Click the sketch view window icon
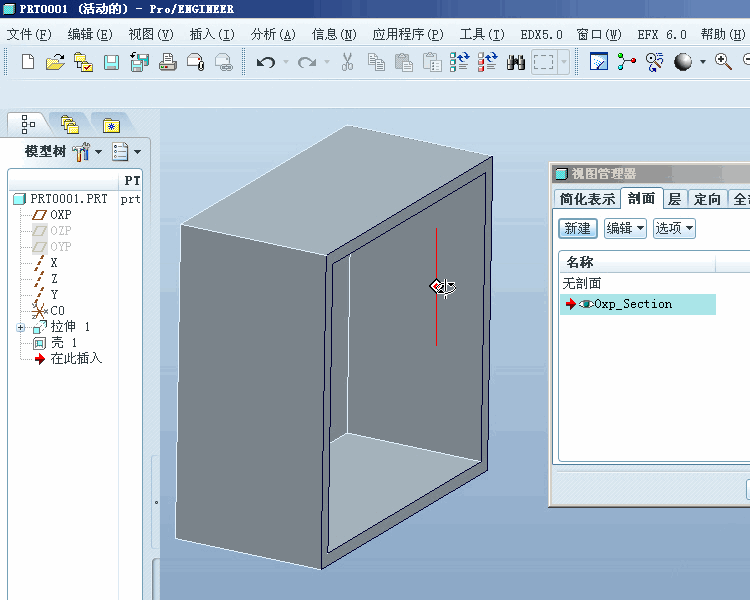This screenshot has width=750, height=600. tap(599, 62)
